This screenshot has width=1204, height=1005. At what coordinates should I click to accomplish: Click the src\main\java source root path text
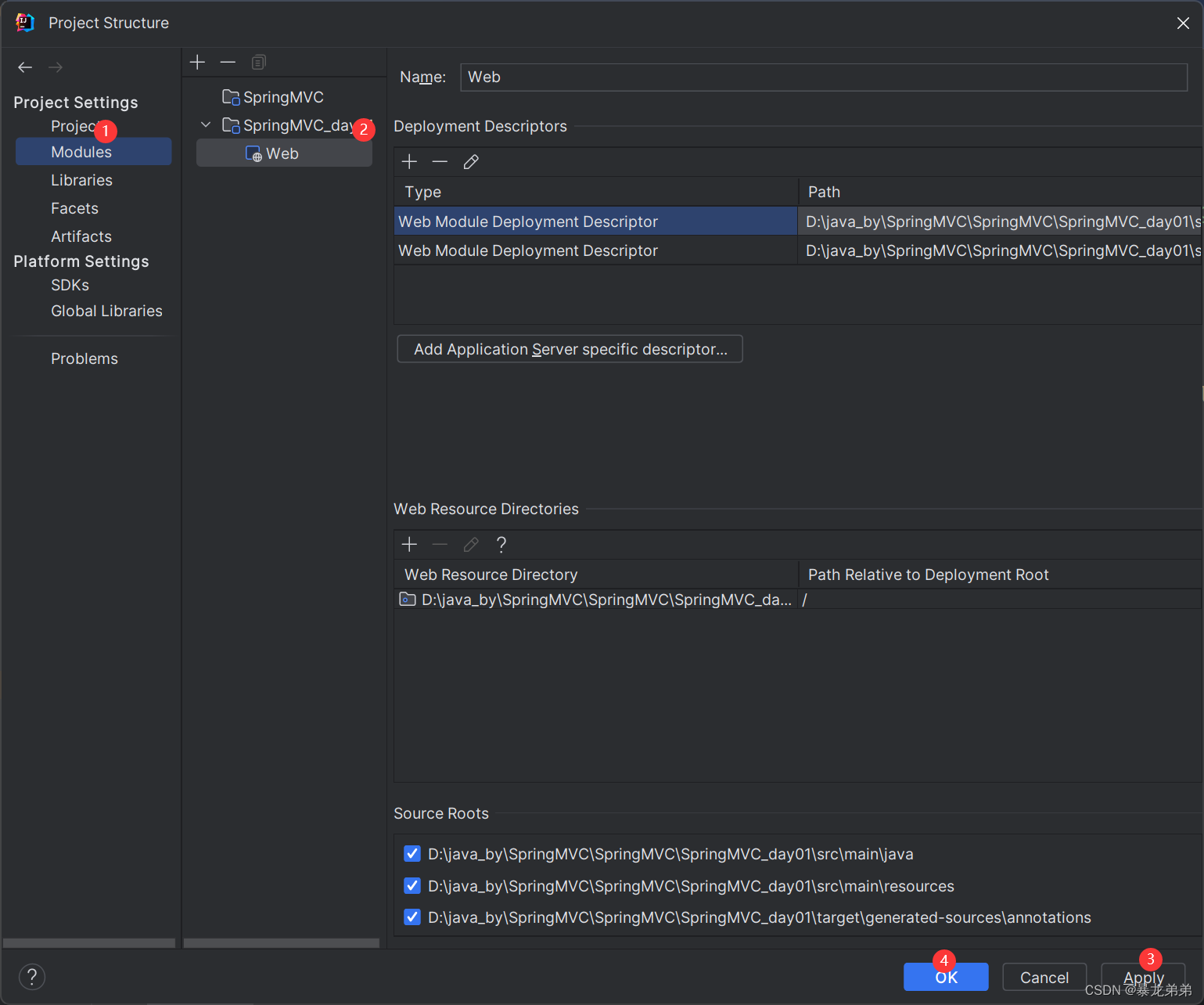pyautogui.click(x=670, y=854)
